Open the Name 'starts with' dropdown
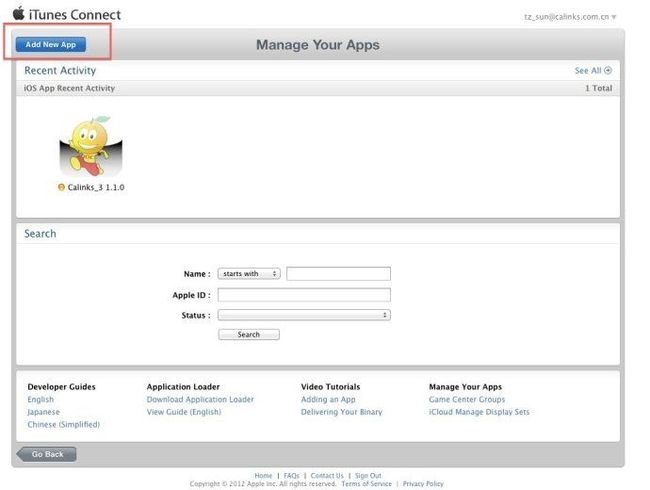 coord(249,274)
